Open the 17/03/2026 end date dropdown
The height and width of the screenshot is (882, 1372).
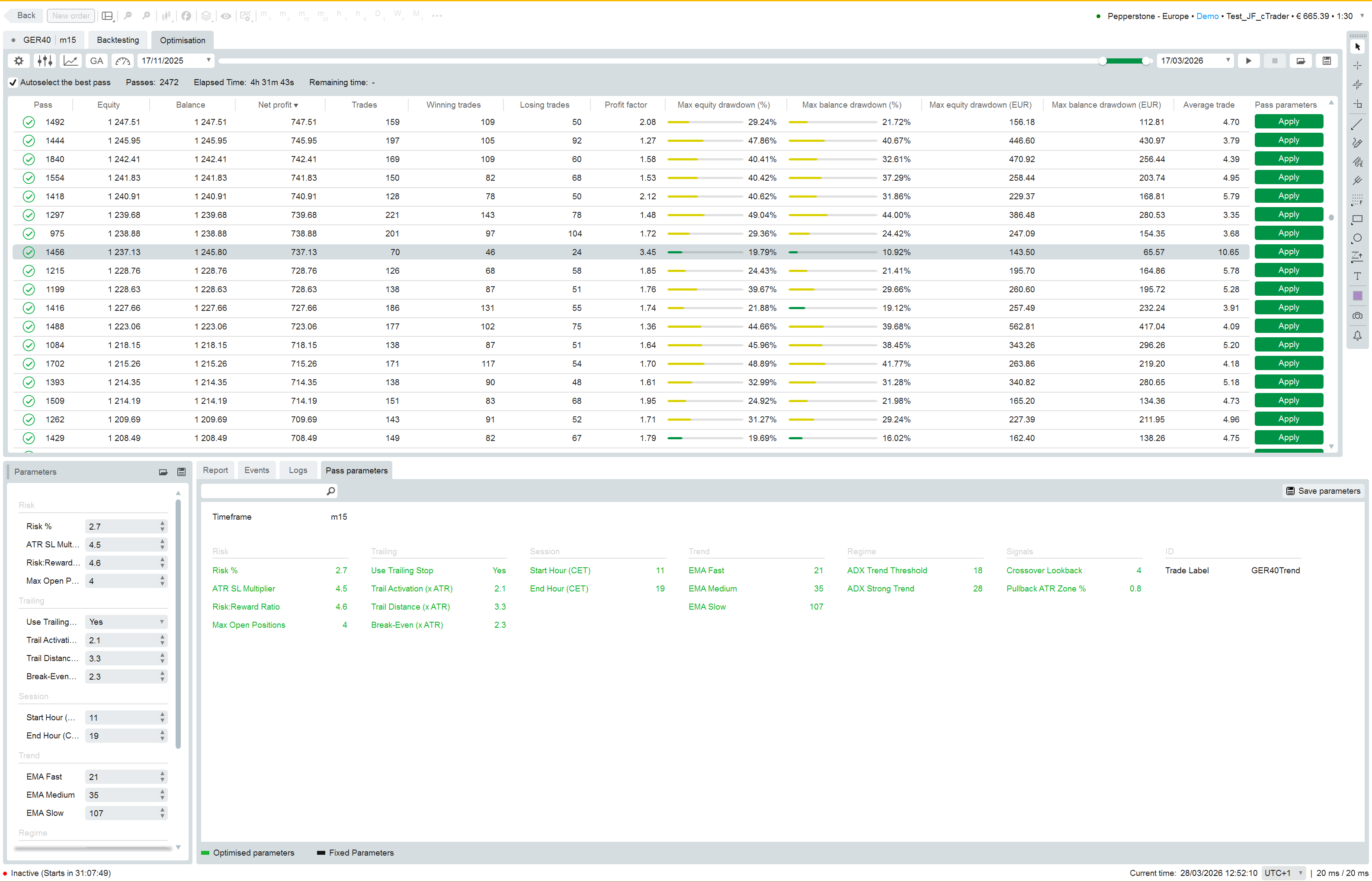(1227, 60)
